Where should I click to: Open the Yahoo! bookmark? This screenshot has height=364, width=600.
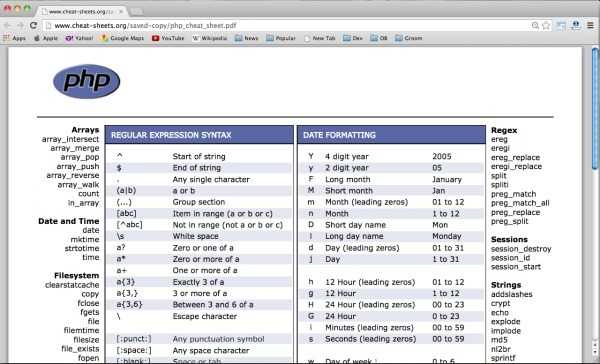[x=79, y=38]
